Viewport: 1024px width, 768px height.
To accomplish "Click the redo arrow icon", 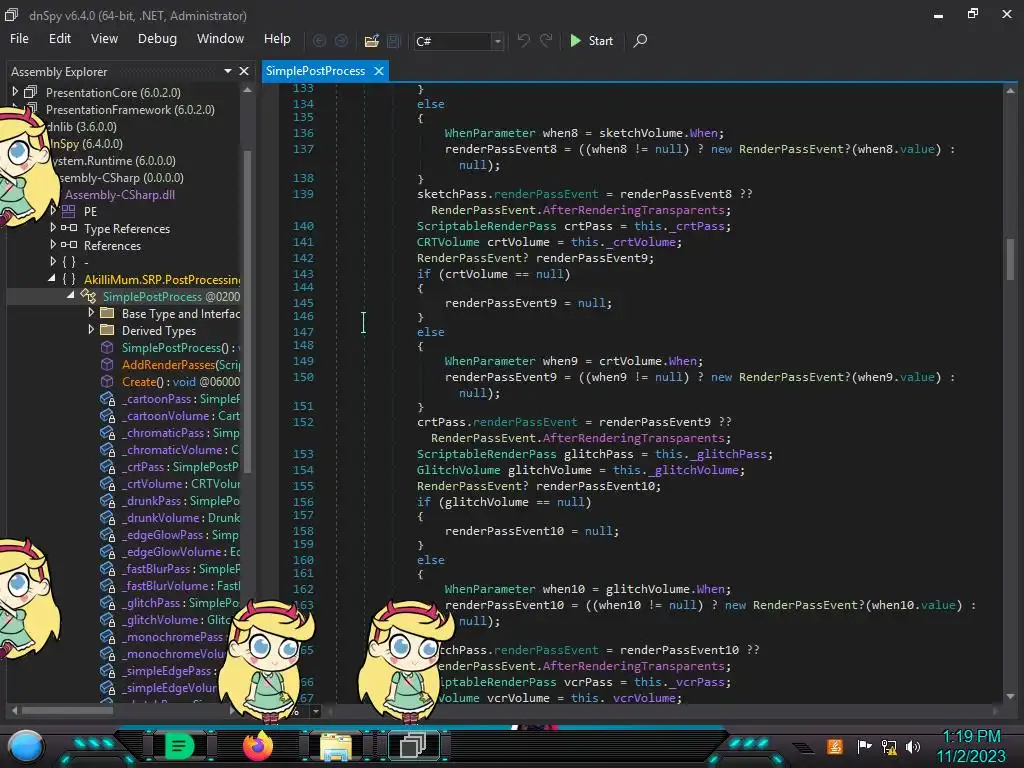I will point(546,40).
